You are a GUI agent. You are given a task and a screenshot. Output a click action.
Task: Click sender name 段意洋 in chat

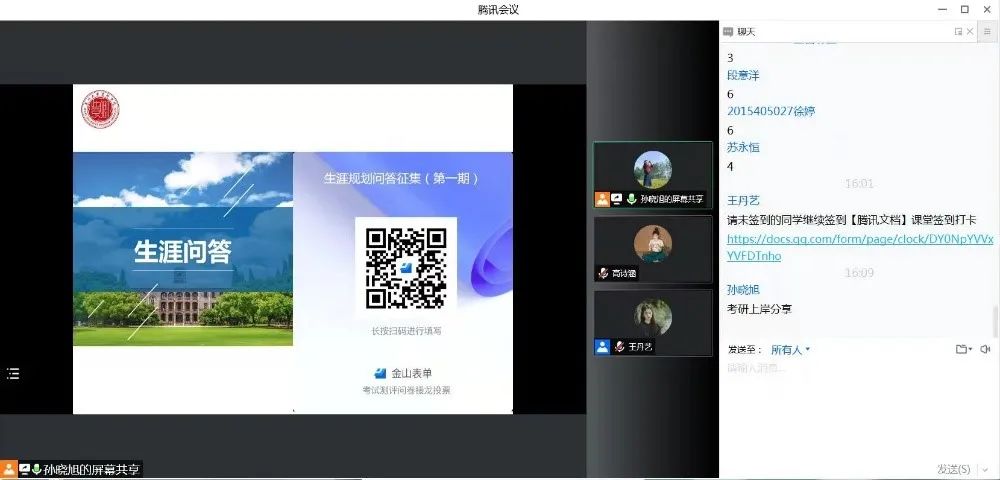coord(743,75)
